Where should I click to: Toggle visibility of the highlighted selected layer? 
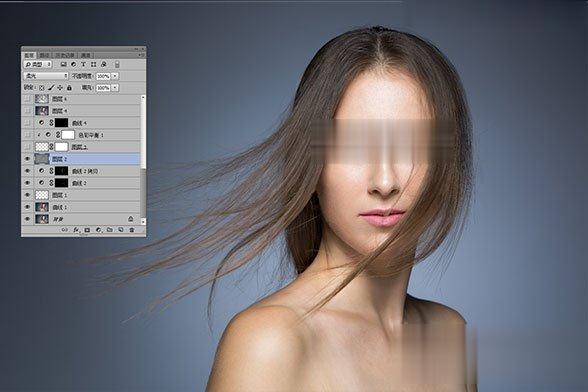click(x=27, y=159)
